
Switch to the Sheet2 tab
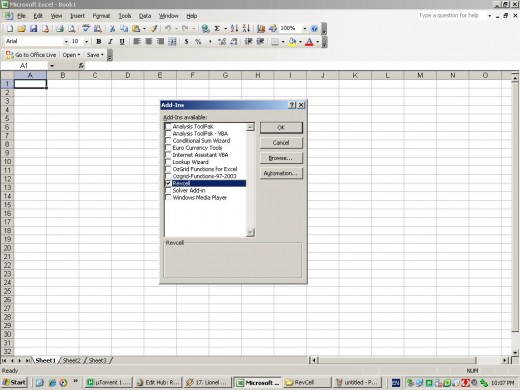pos(72,361)
